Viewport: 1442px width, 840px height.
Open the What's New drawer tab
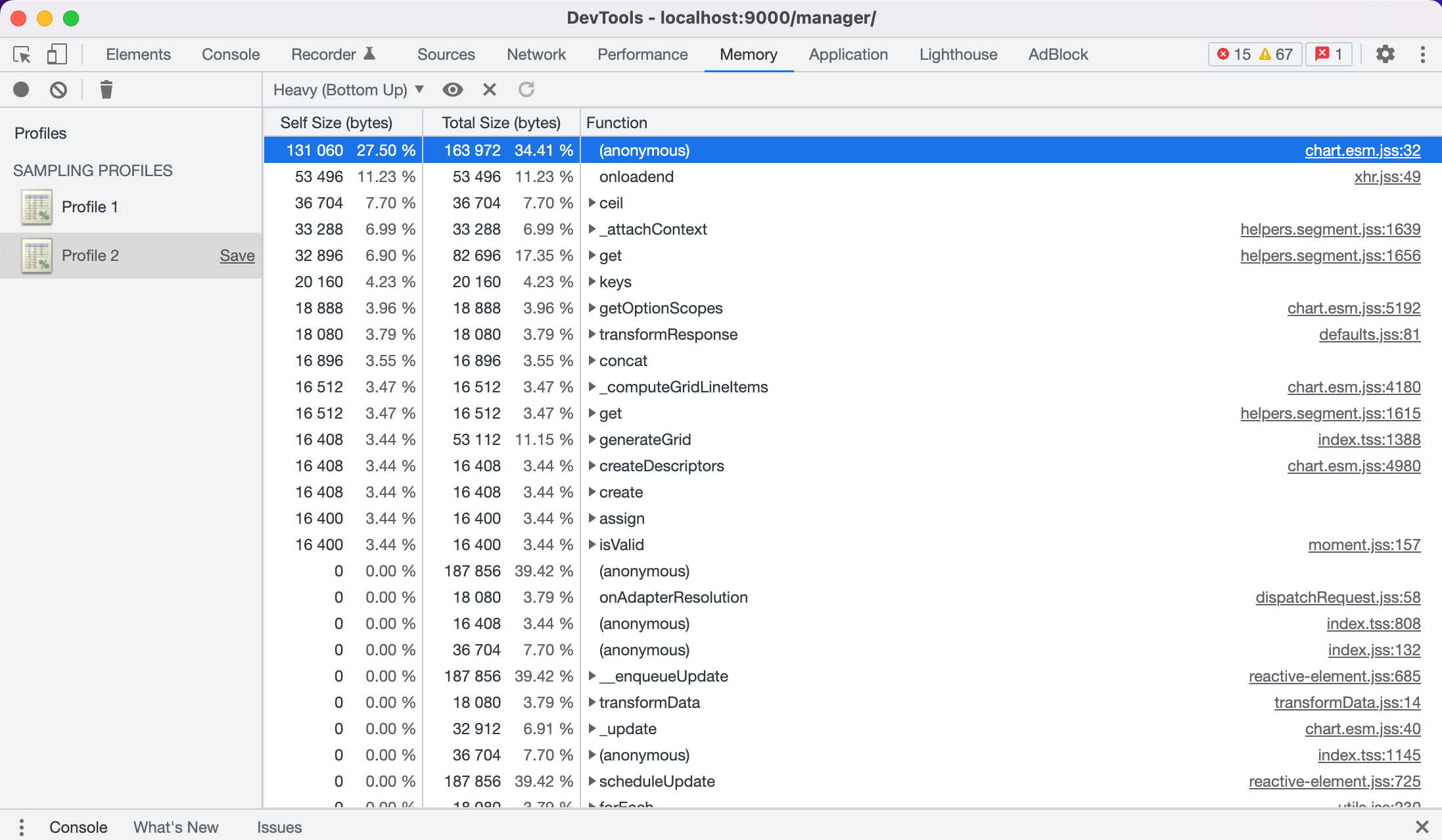pos(175,827)
